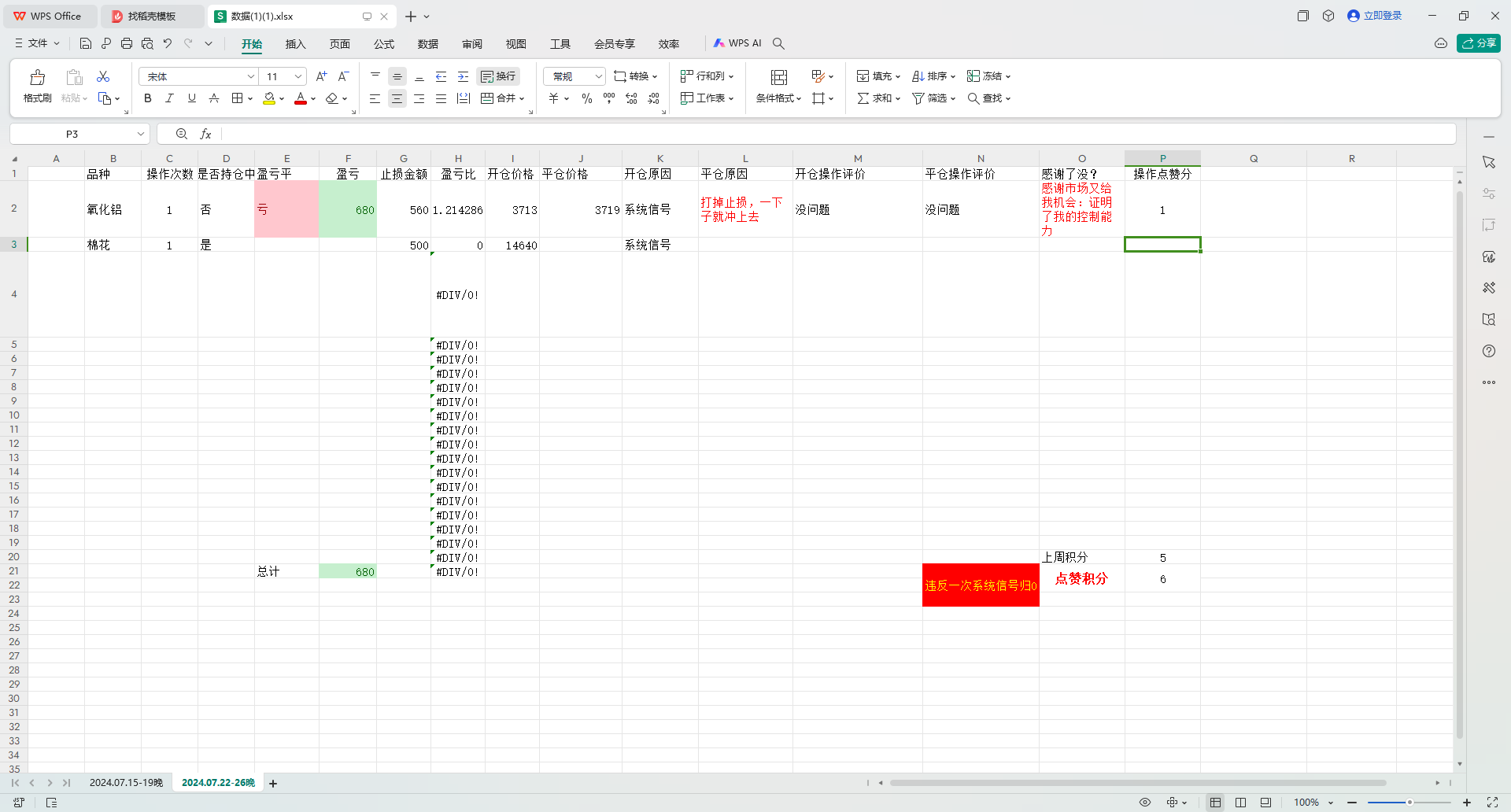This screenshot has height=812, width=1511.
Task: Click the login link at top
Action: coord(1375,16)
